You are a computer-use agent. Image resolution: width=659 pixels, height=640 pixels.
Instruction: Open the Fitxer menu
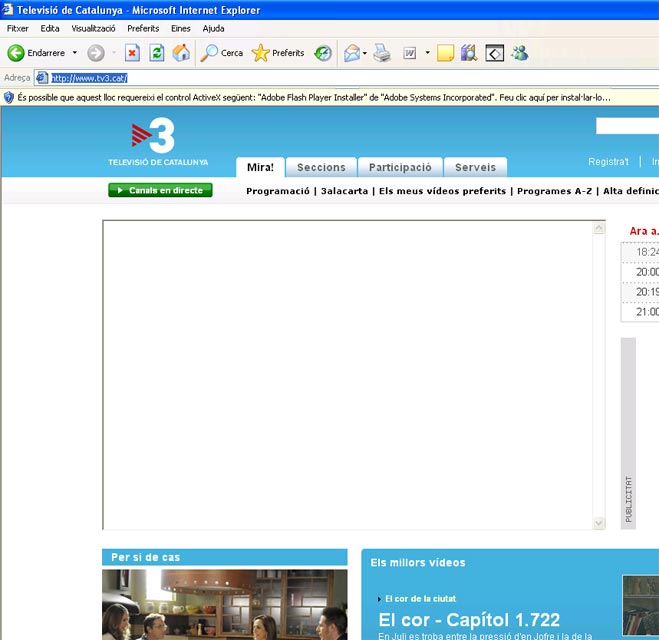18,29
